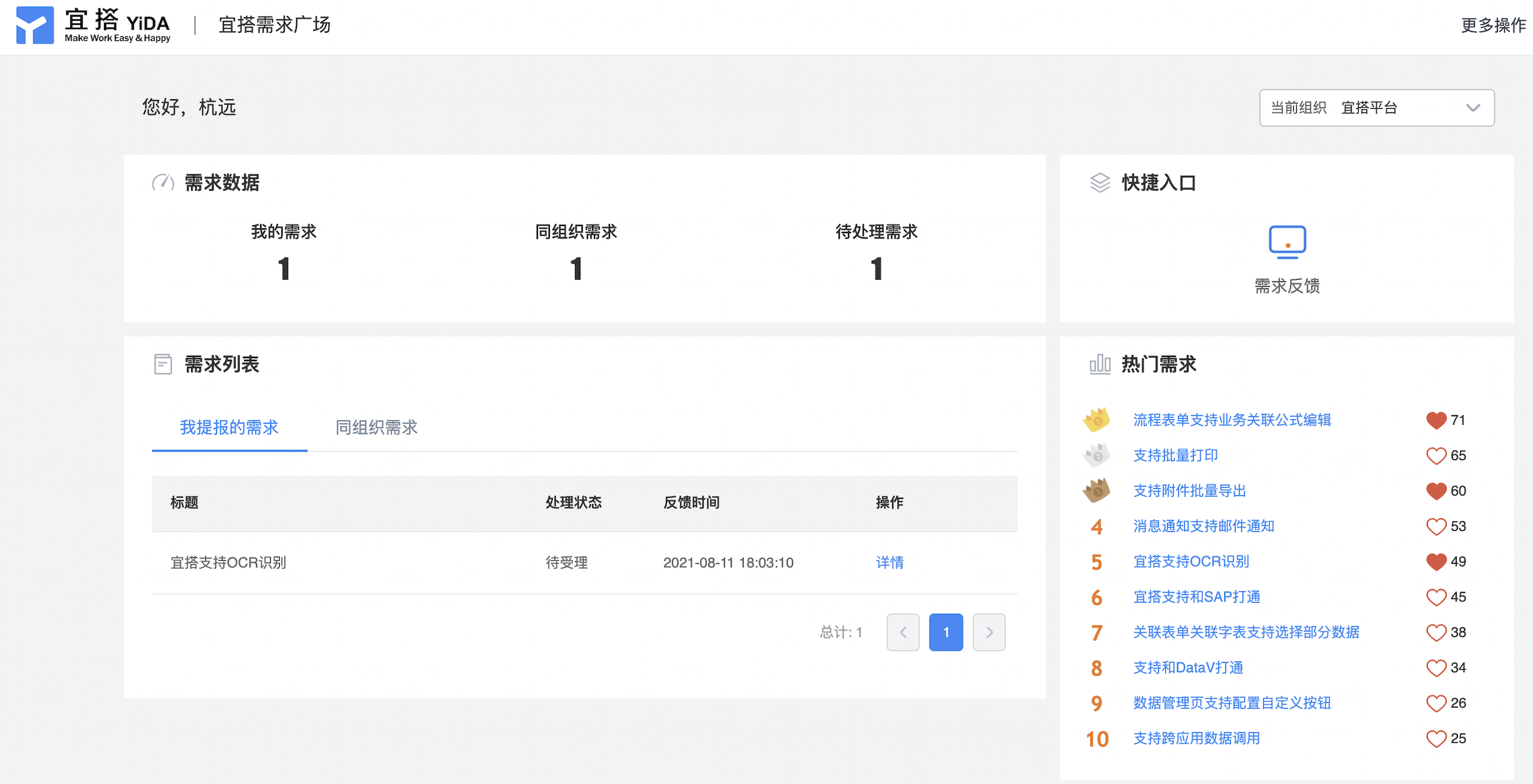Image resolution: width=1533 pixels, height=784 pixels.
Task: Toggle the like heart on 支持批量打印
Action: pos(1435,456)
